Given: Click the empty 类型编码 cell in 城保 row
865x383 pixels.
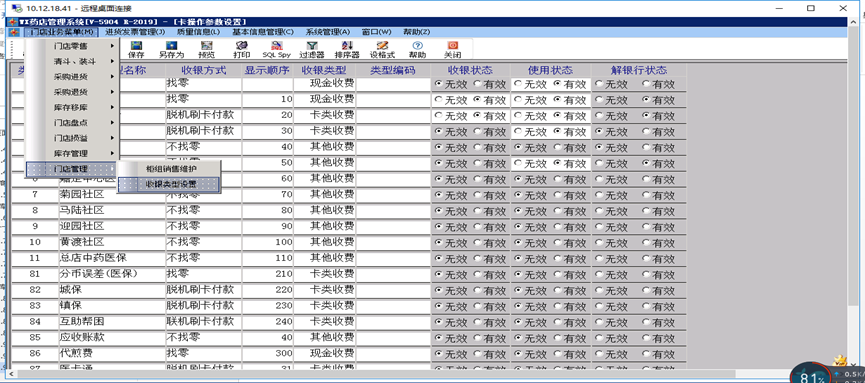Looking at the screenshot, I should [392, 290].
